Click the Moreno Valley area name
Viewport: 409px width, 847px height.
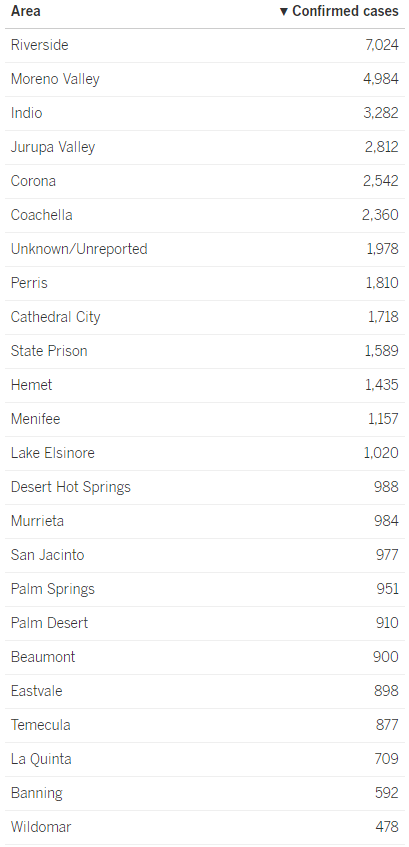[x=55, y=79]
